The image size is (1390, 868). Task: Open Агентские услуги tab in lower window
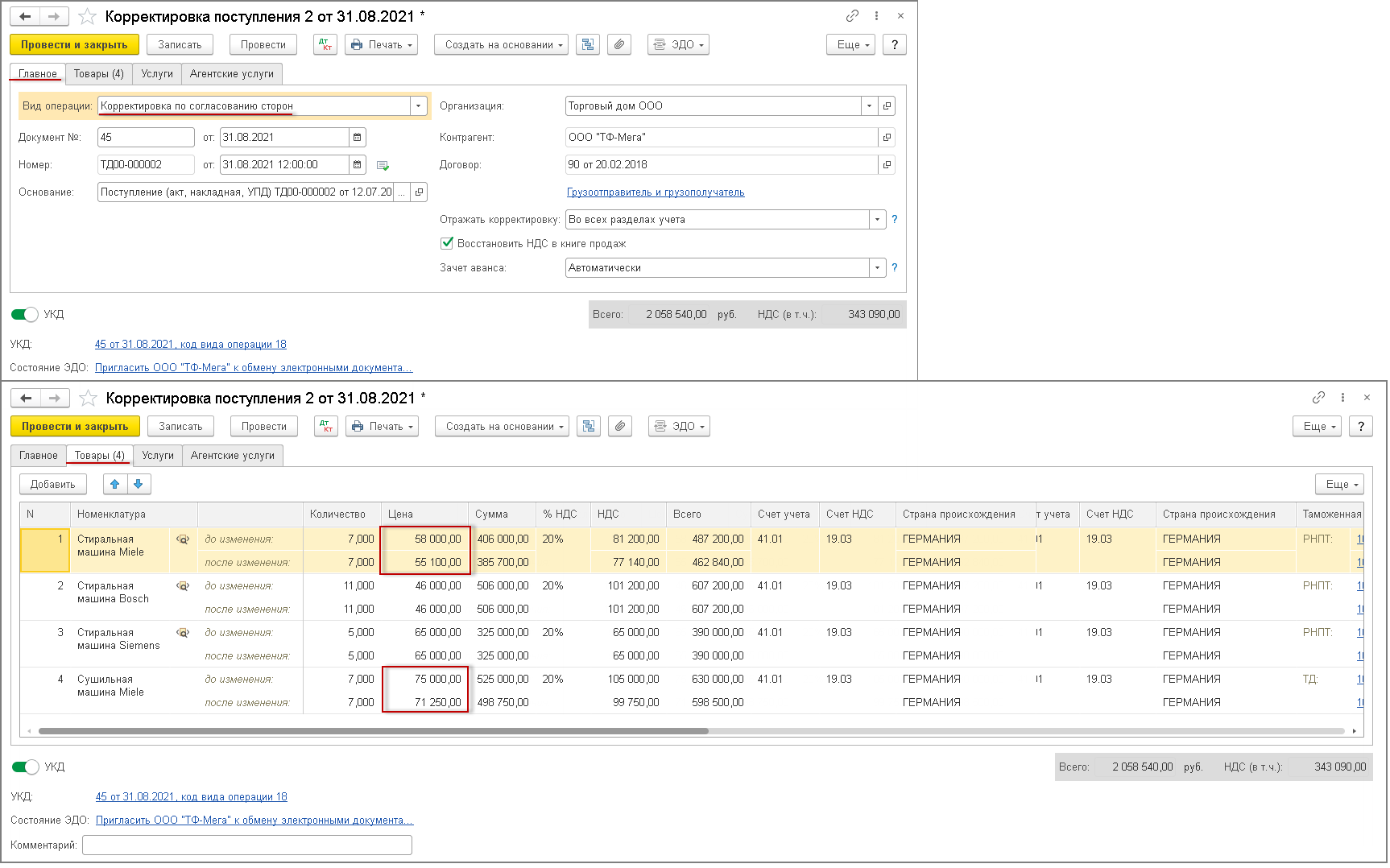pos(233,455)
